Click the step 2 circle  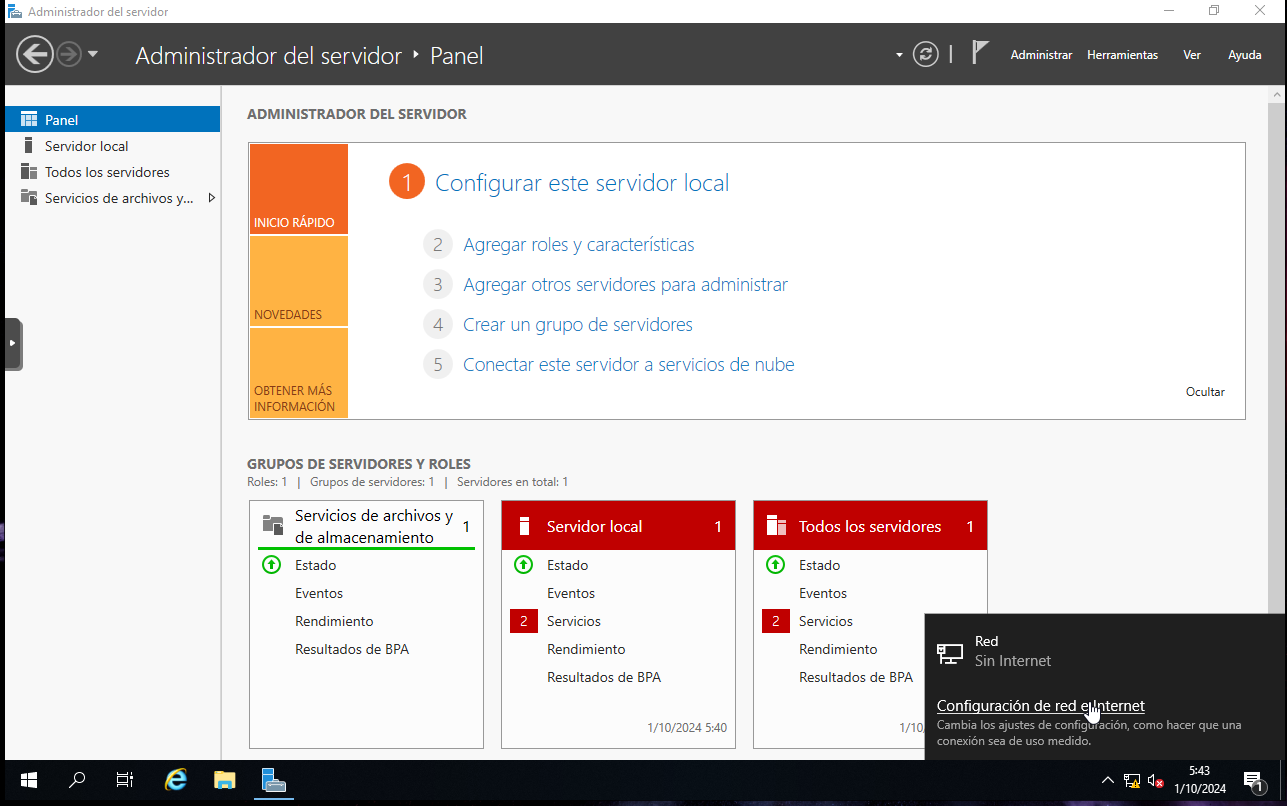click(437, 245)
